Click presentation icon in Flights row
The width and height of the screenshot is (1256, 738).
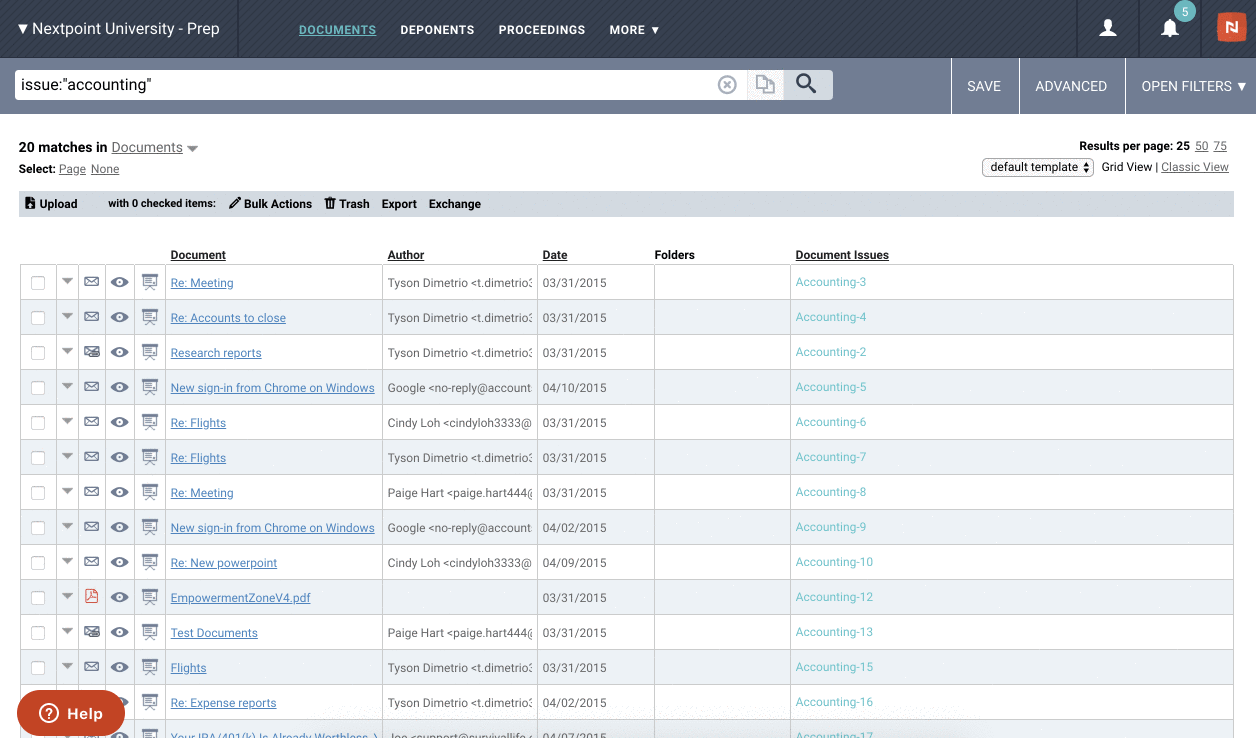pos(150,668)
